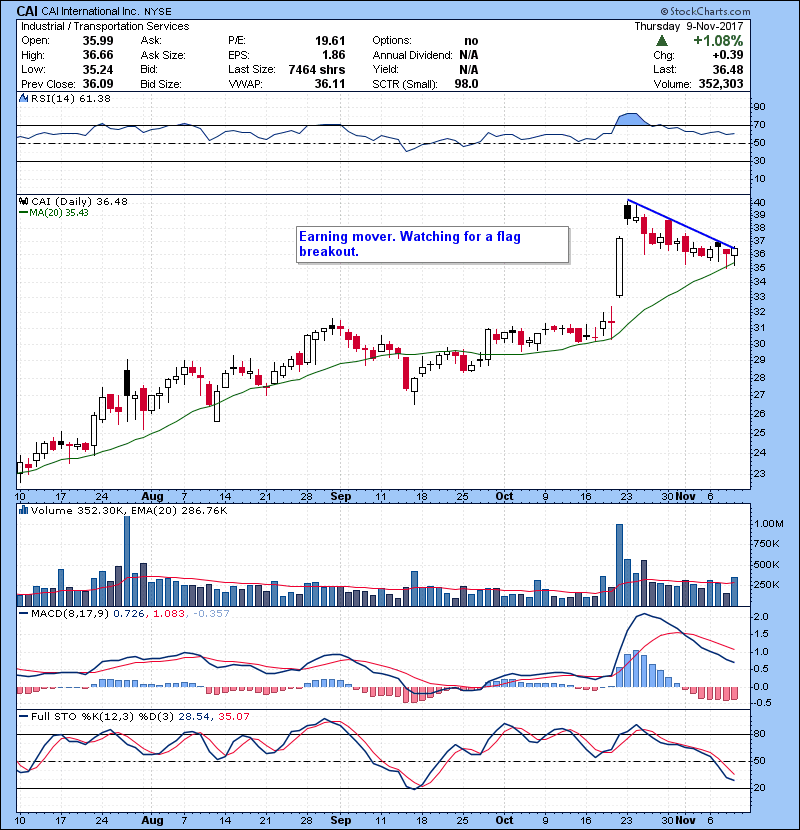Image resolution: width=800 pixels, height=830 pixels.
Task: Click the tall Oct 20 earnings gap candle
Action: click(x=619, y=267)
